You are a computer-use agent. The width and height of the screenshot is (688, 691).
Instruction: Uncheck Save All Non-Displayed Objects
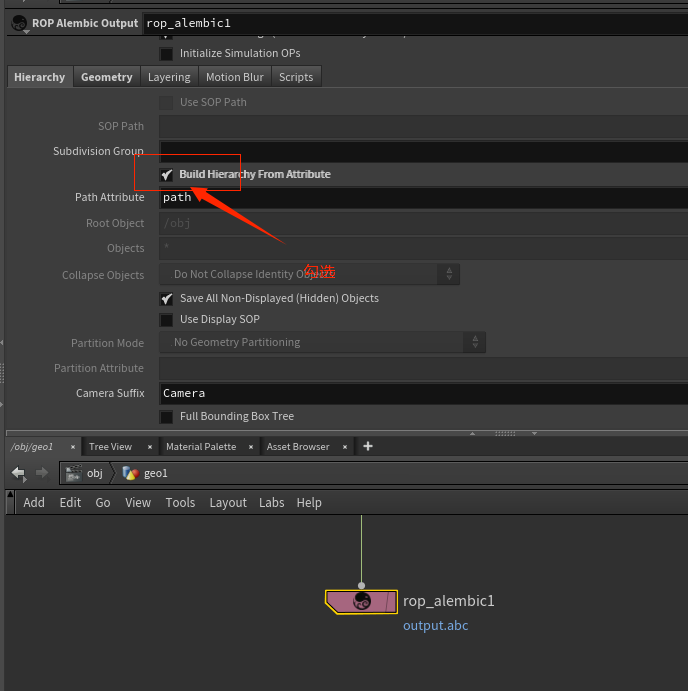coord(167,298)
